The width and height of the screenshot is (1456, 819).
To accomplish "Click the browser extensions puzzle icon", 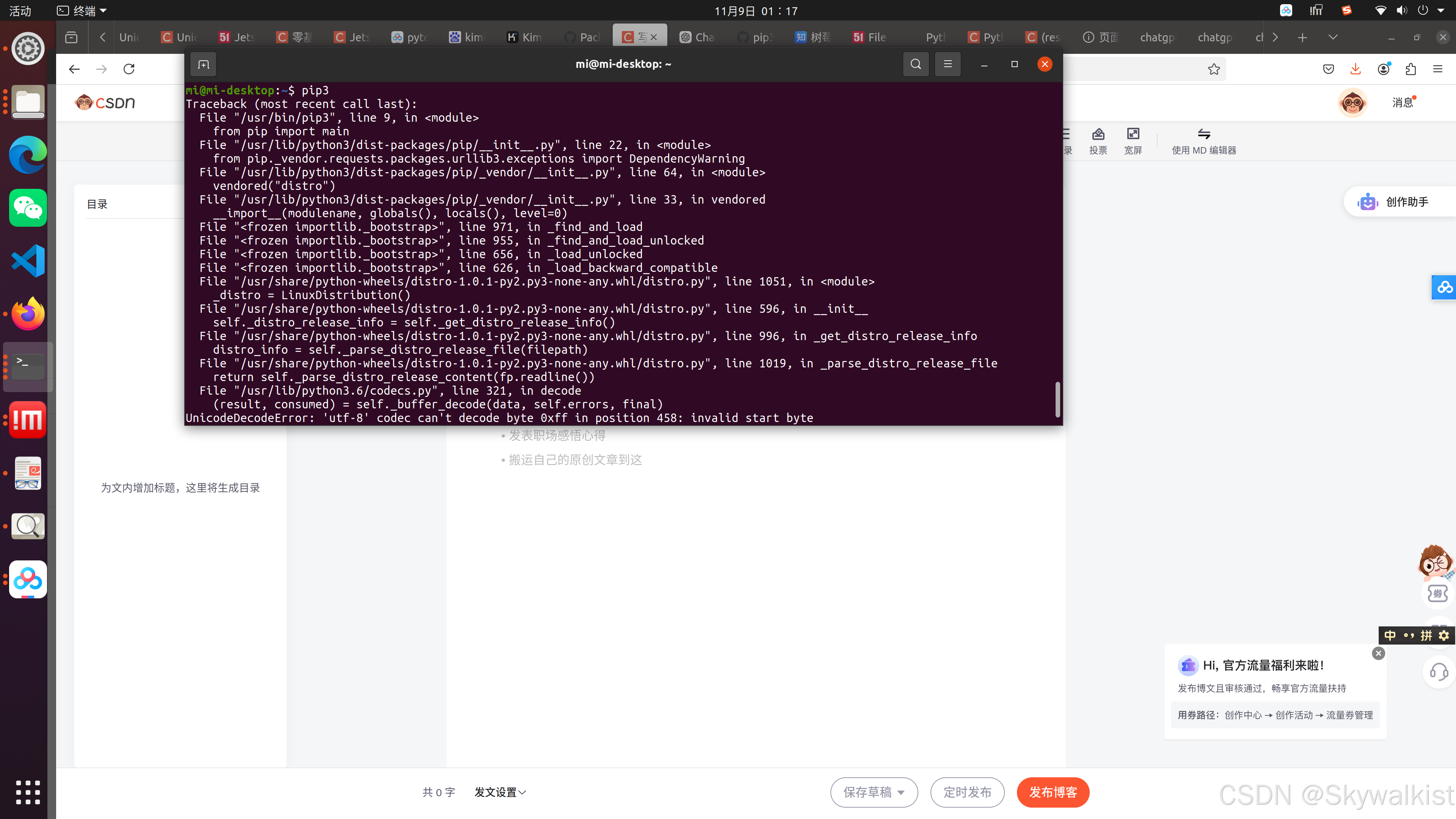I will point(1411,69).
